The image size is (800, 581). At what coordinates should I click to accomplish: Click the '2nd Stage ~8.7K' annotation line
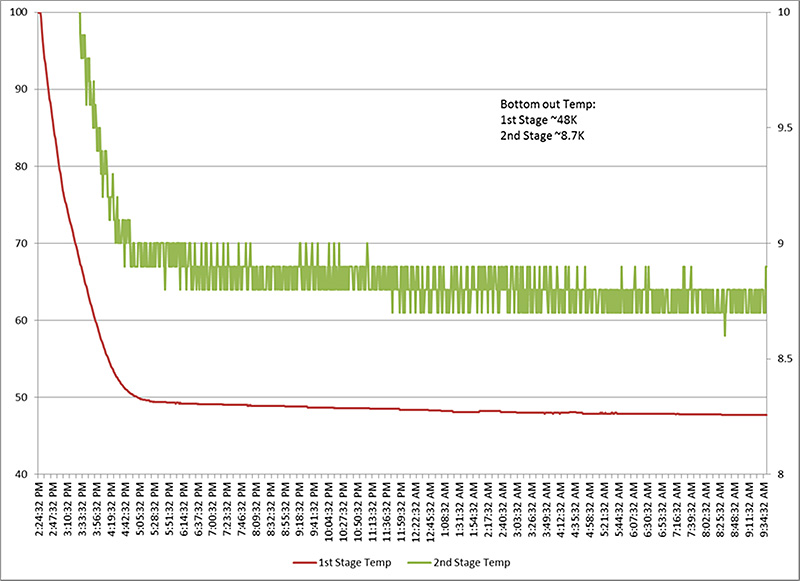(542, 134)
